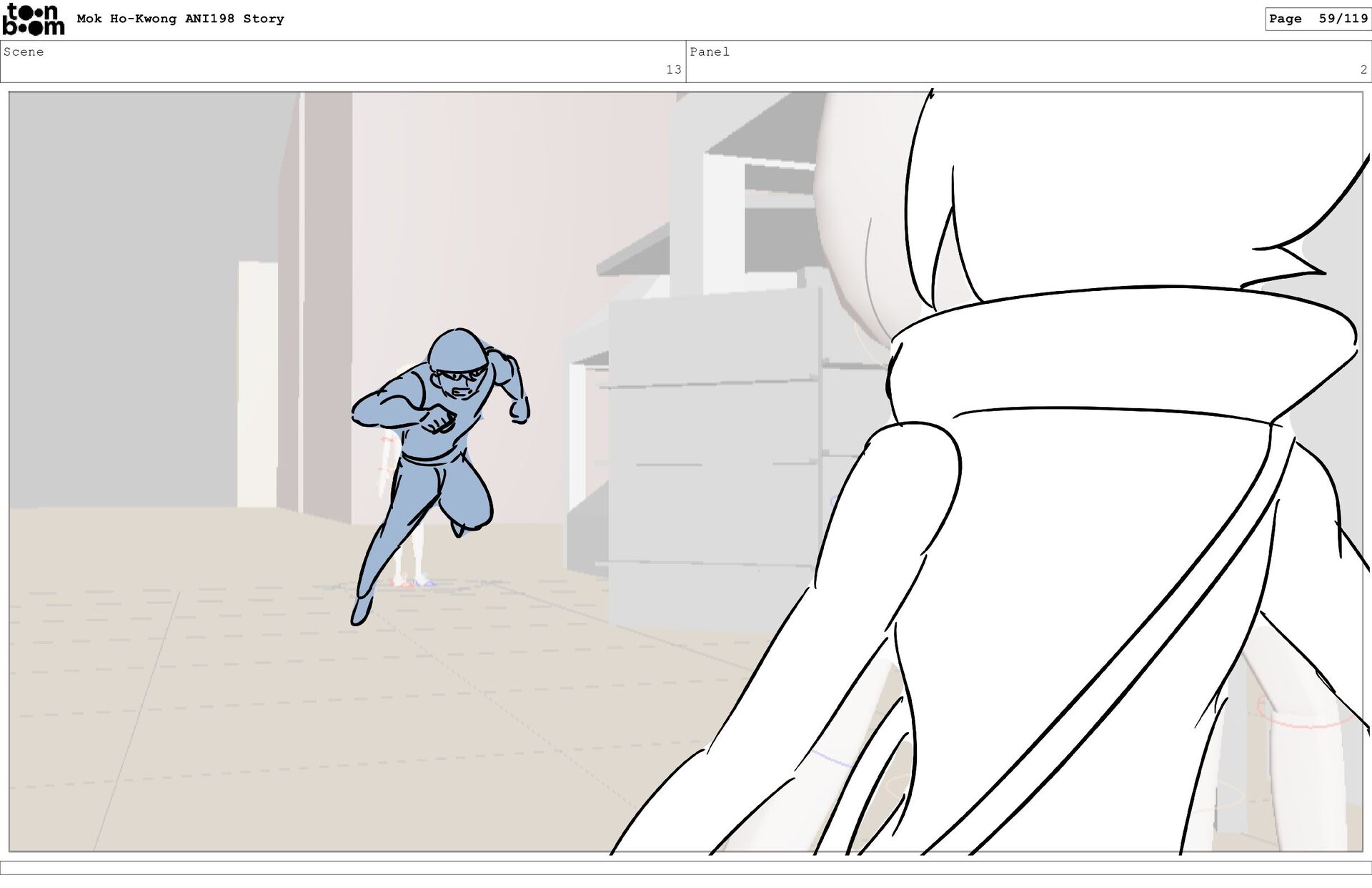Image resolution: width=1372 pixels, height=888 pixels.
Task: Click the 'Mok Ho-Kwong ANI198 Story' title
Action: (180, 19)
